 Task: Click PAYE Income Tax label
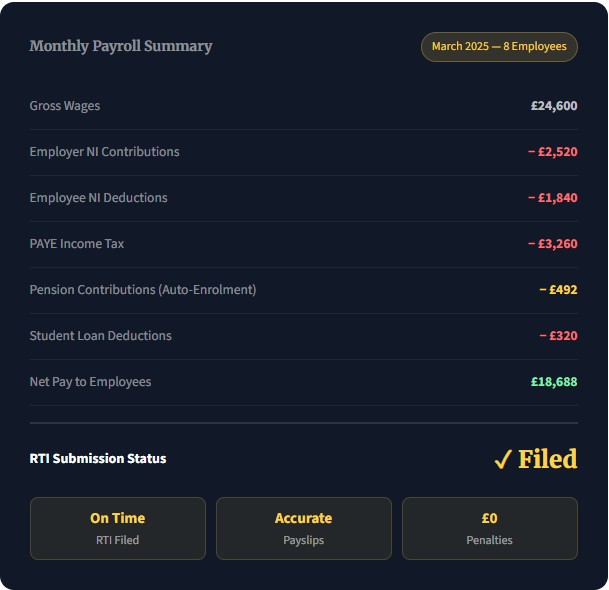pos(77,244)
